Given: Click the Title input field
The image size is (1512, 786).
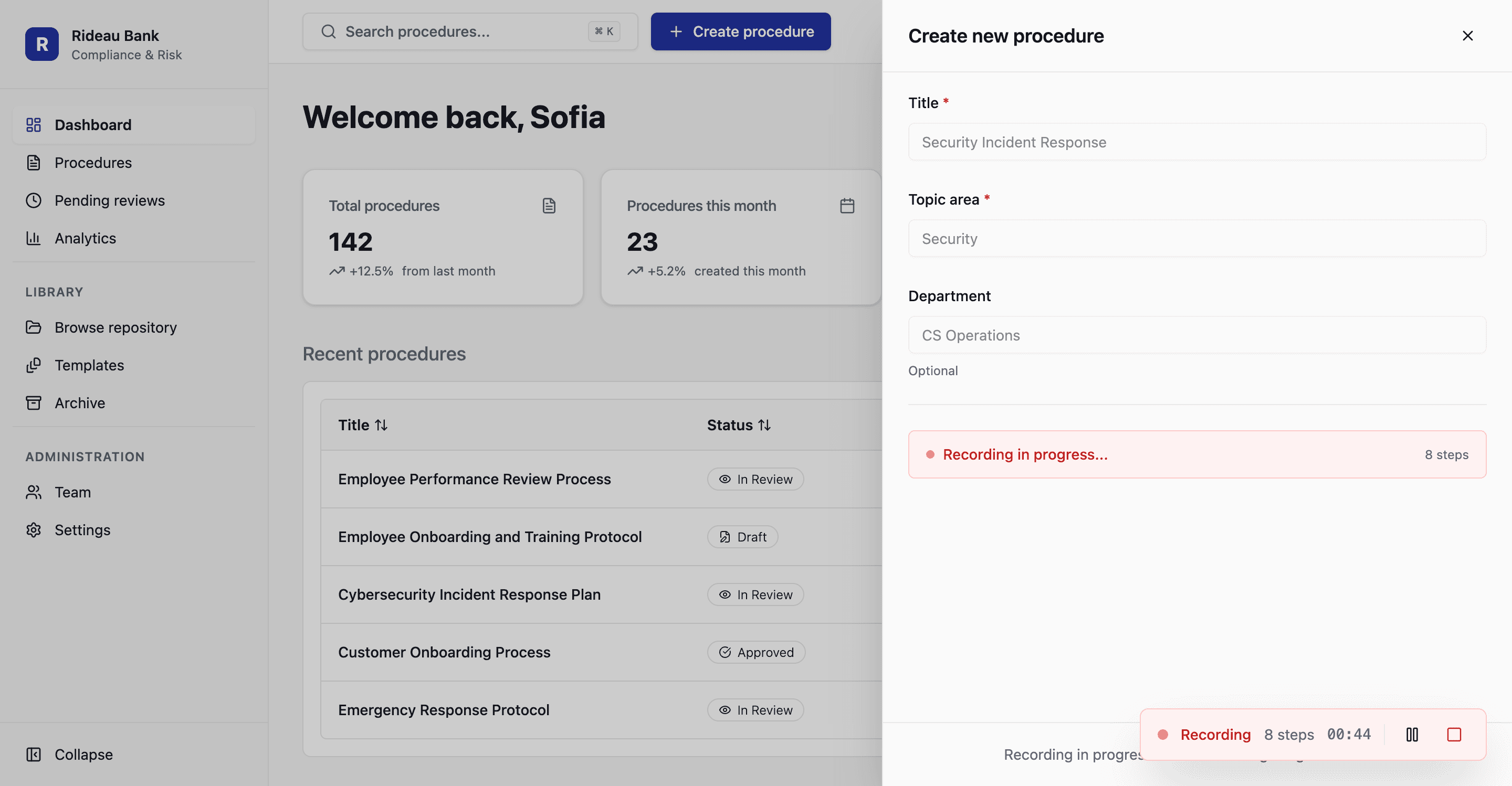Looking at the screenshot, I should coord(1197,142).
